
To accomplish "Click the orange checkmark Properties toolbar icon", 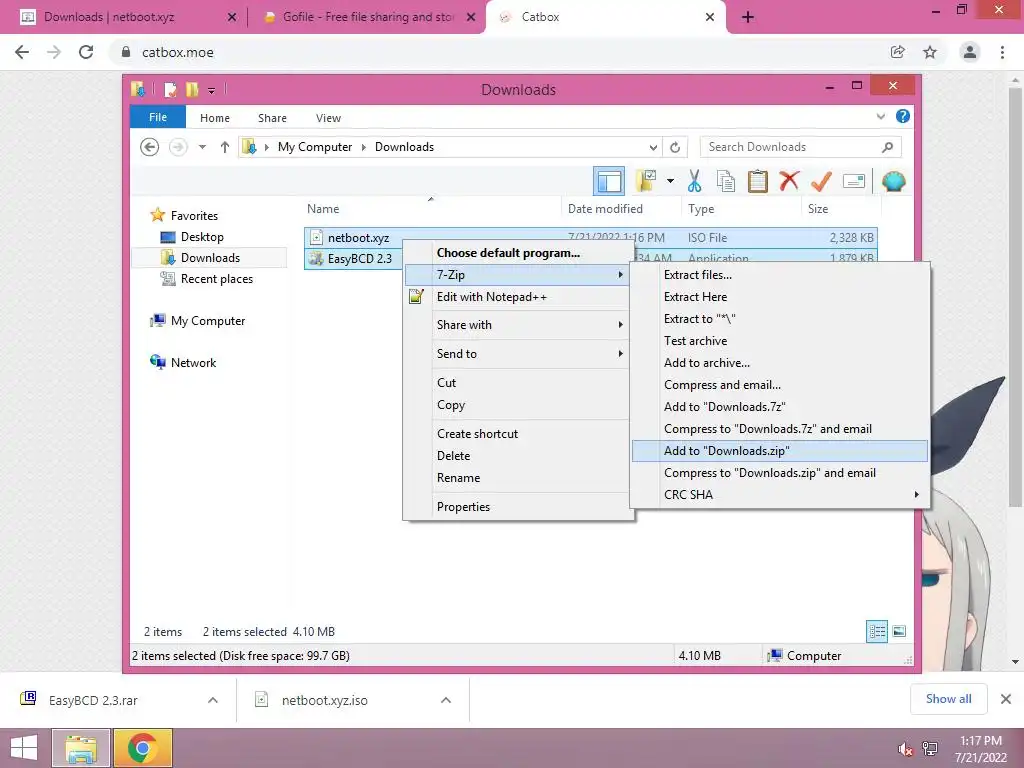I will coord(821,181).
